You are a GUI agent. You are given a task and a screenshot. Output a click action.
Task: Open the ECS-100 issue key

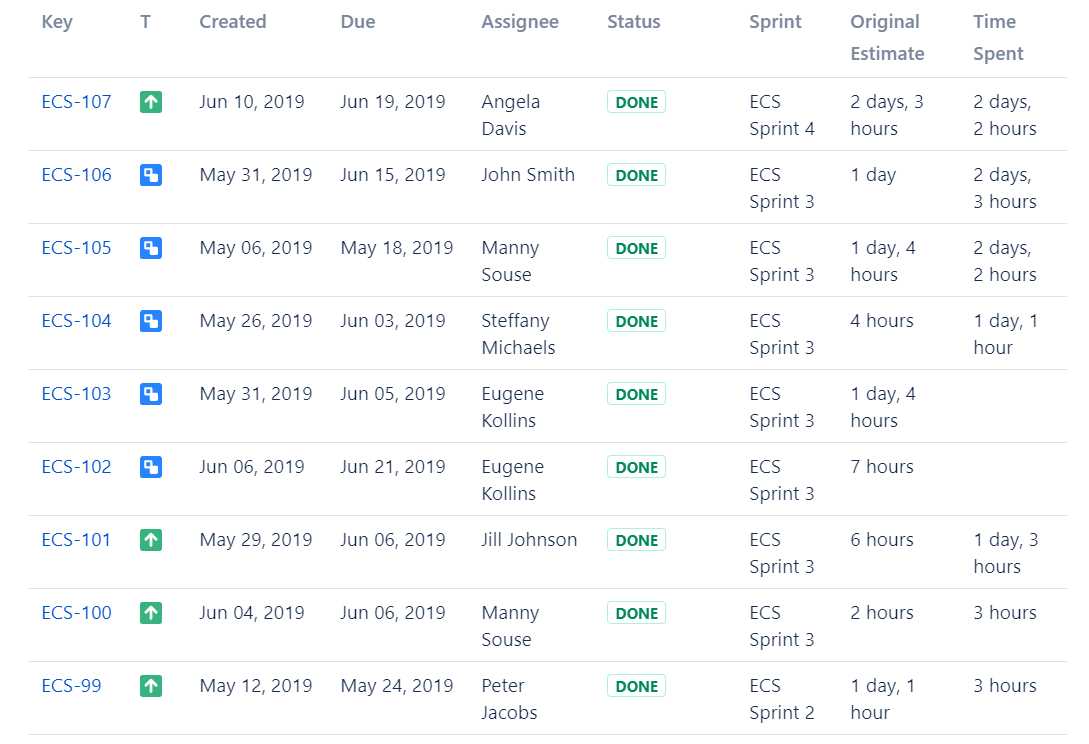click(x=76, y=613)
